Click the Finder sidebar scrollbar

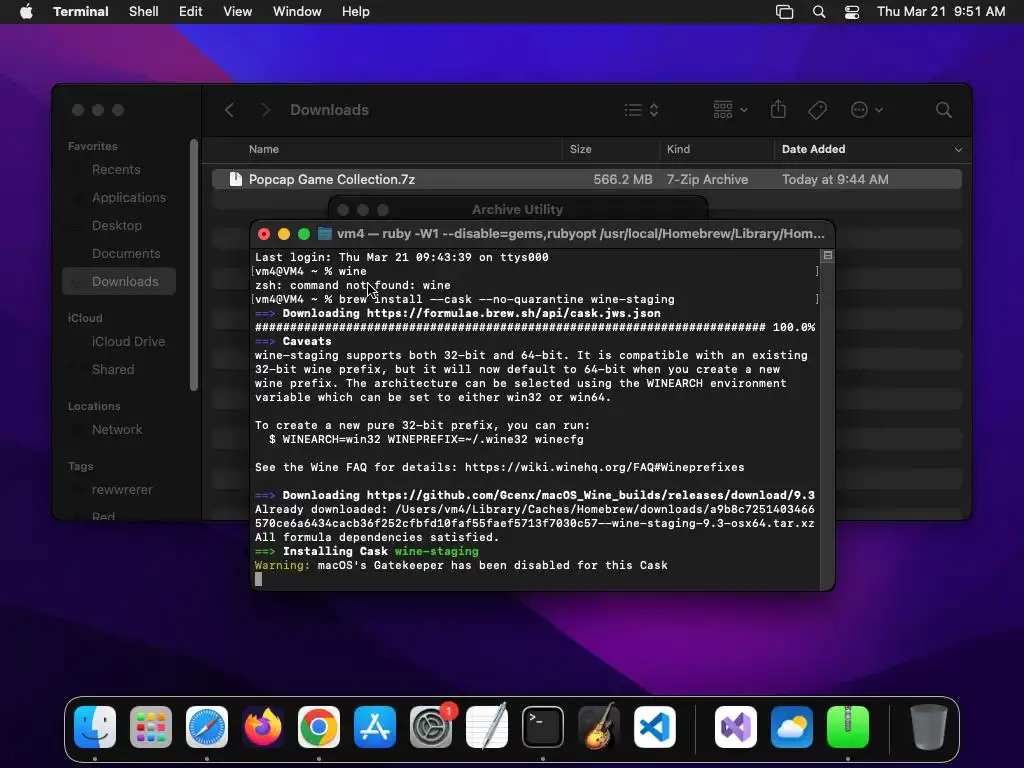click(193, 264)
